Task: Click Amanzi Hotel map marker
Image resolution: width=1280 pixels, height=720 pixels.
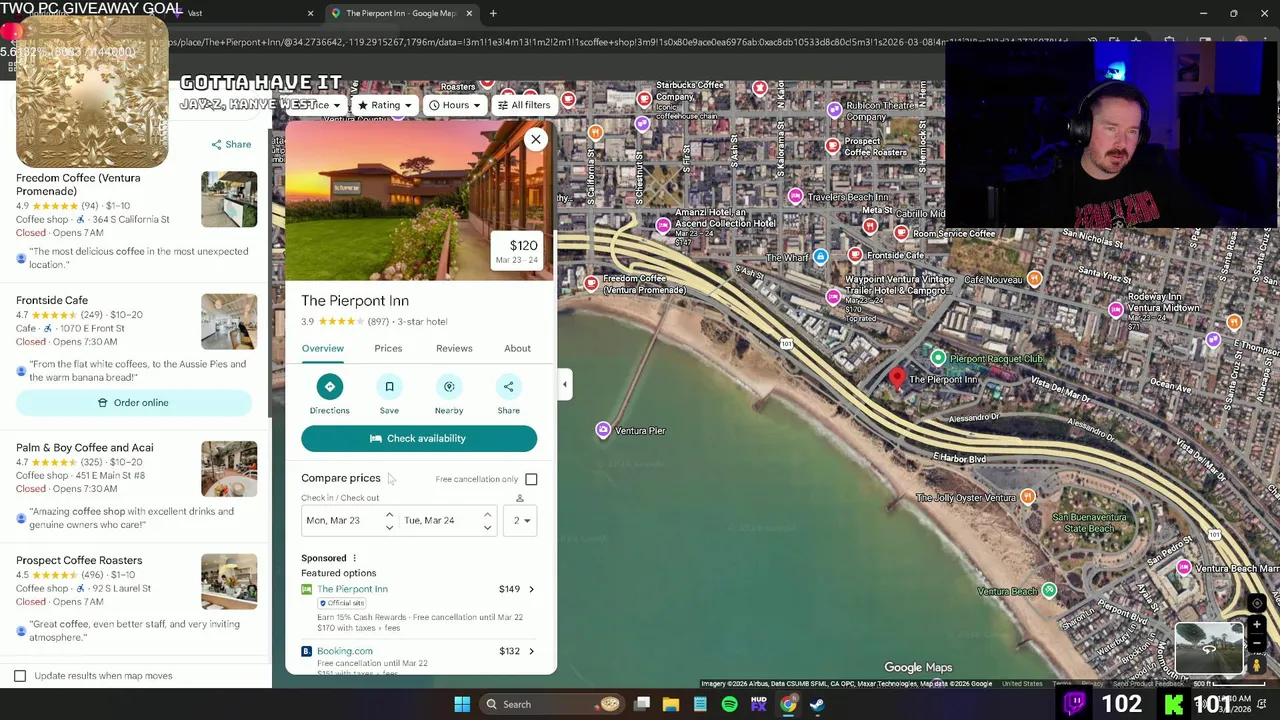Action: coord(663,226)
